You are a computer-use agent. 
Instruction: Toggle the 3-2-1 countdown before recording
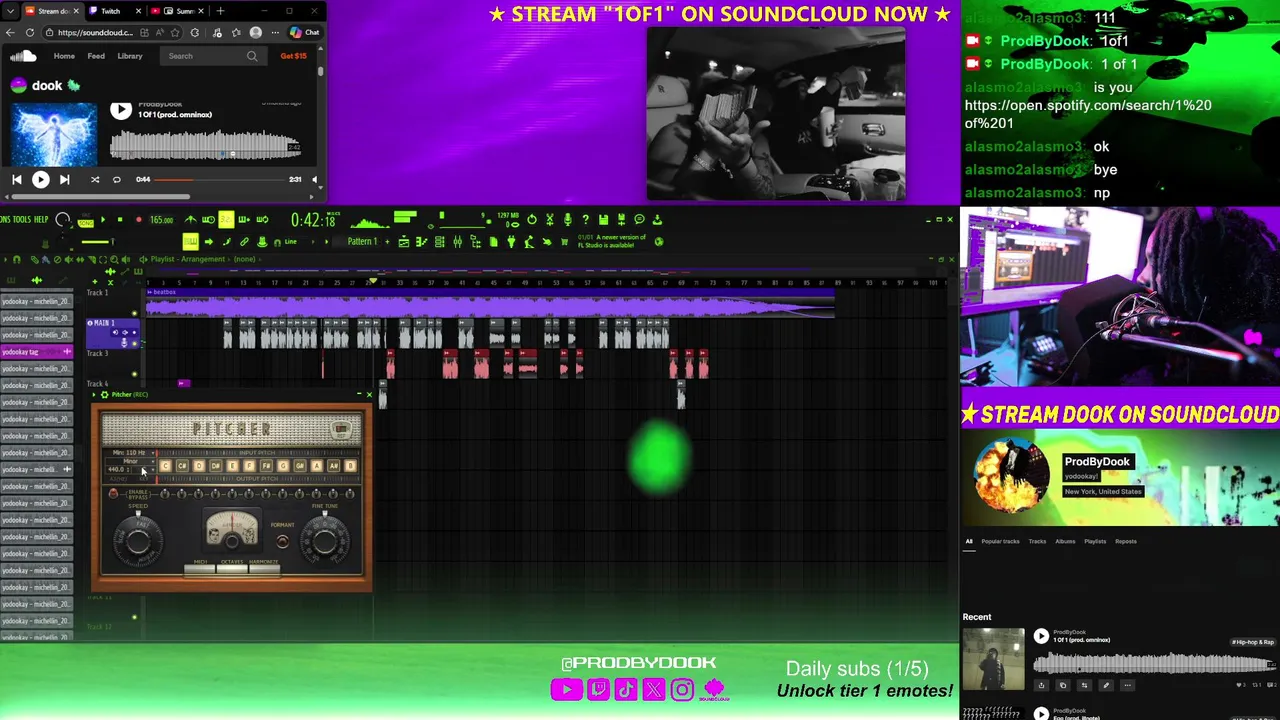[x=227, y=219]
